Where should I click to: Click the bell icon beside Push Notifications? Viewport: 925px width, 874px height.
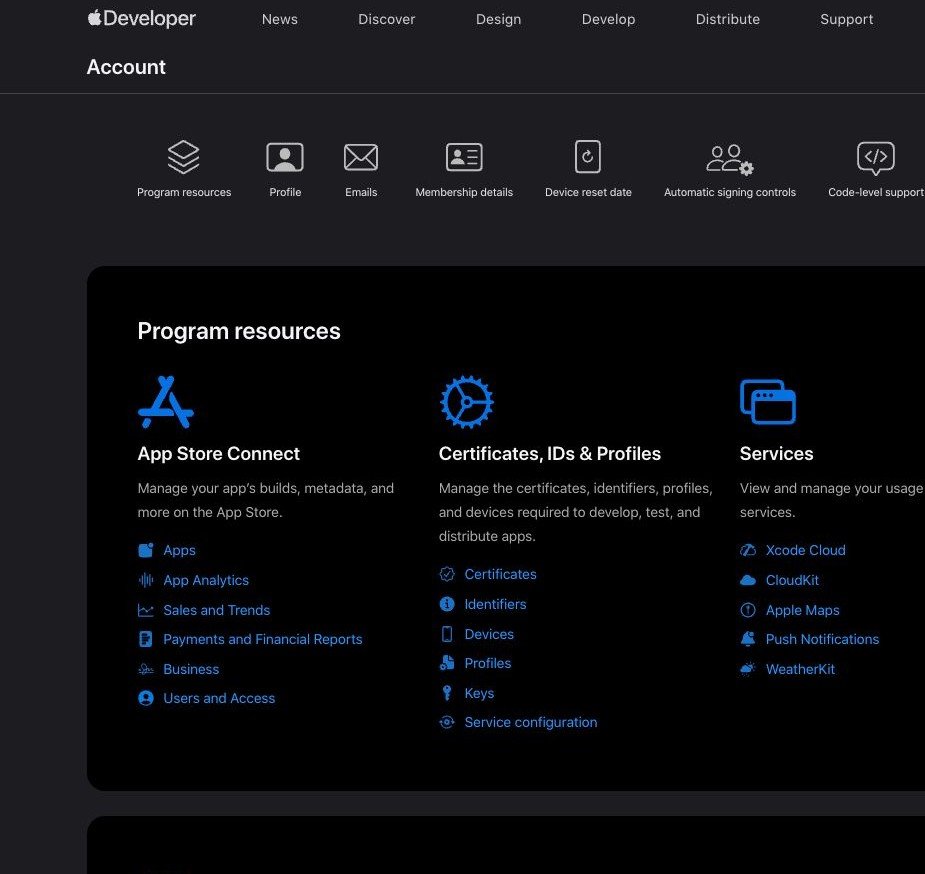pos(748,639)
